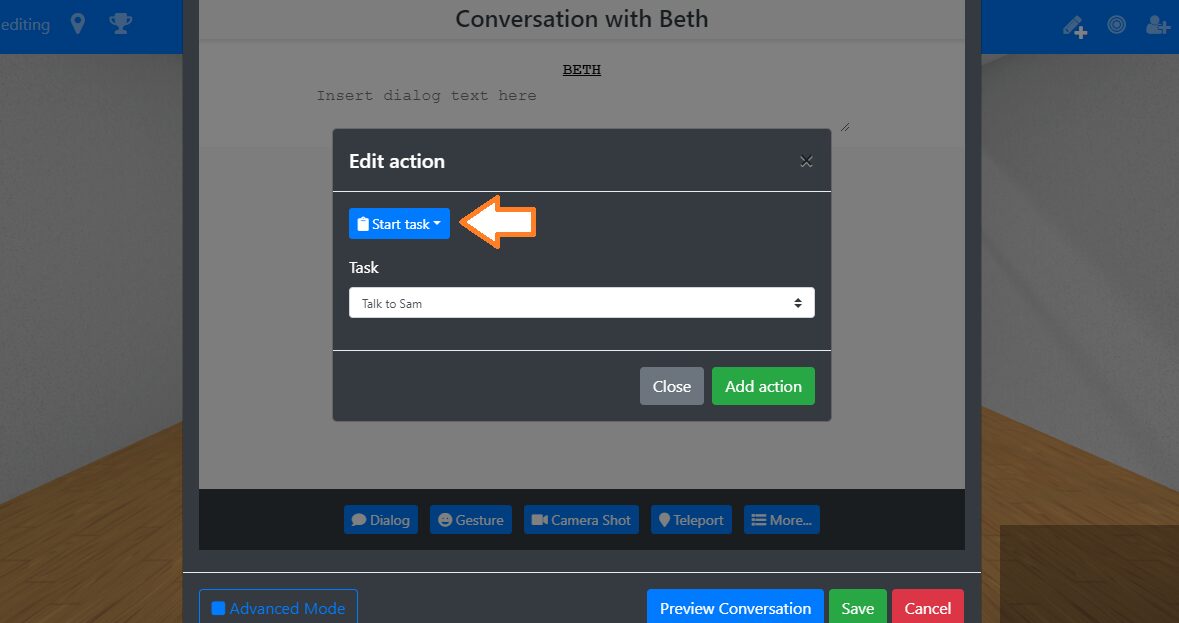Close the Edit action dialog with X
The width and height of the screenshot is (1179, 623).
point(806,161)
